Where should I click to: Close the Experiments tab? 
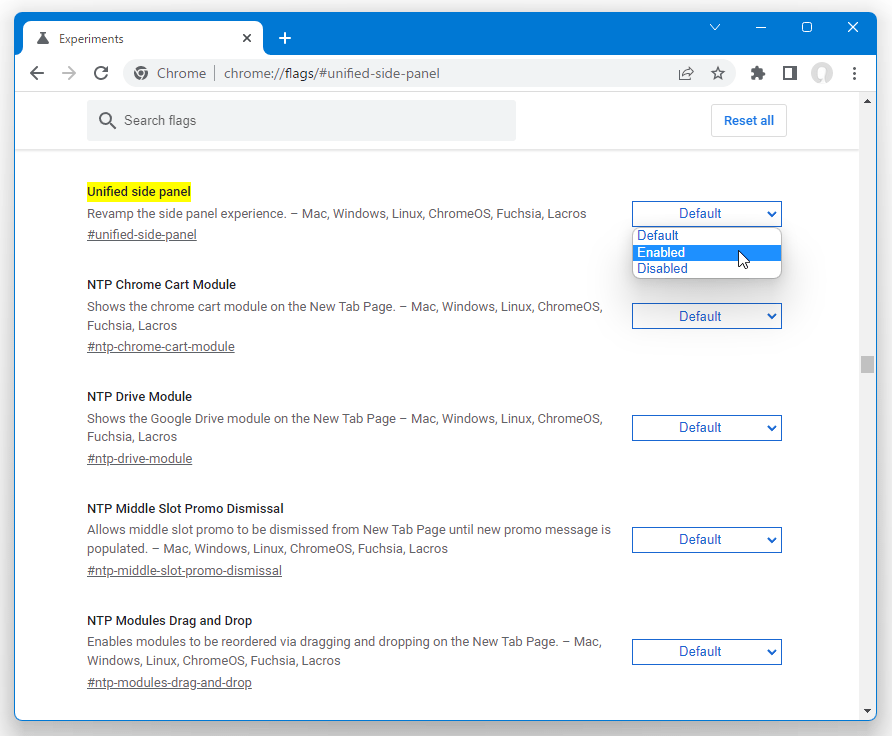(247, 38)
